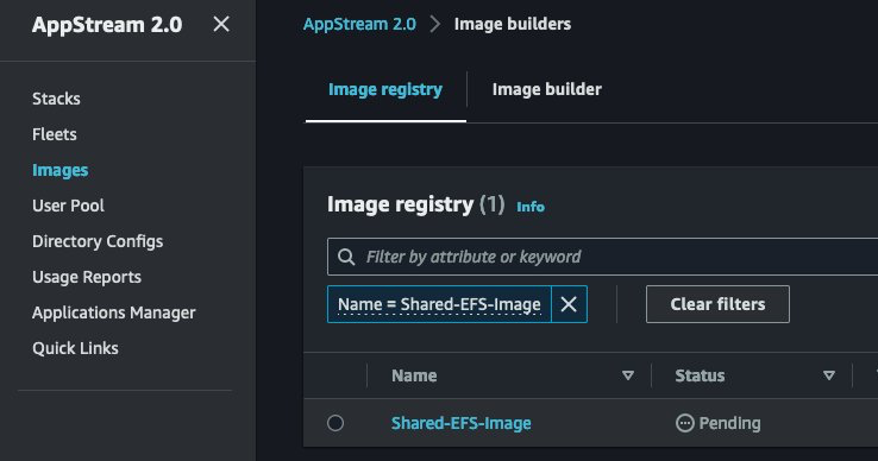Open Applications Manager in the sidebar
This screenshot has height=462, width=879.
tap(114, 312)
